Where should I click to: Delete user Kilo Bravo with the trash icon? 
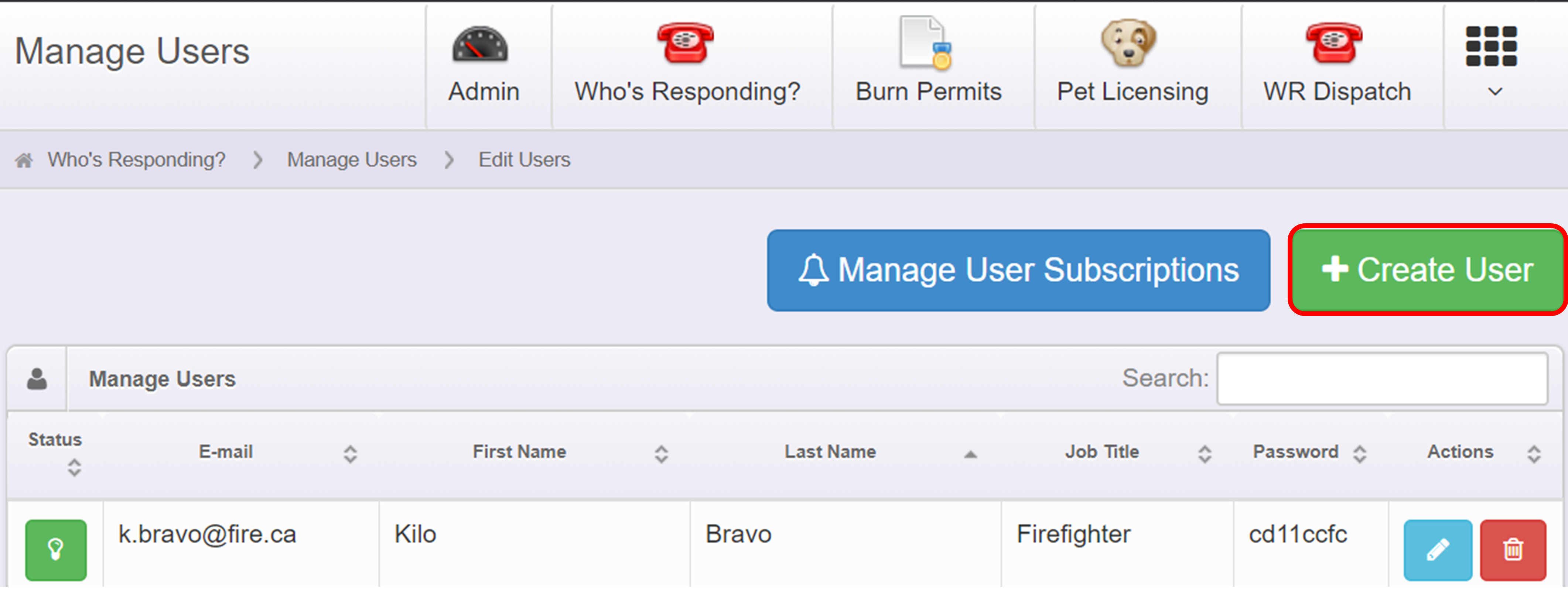pos(1513,550)
